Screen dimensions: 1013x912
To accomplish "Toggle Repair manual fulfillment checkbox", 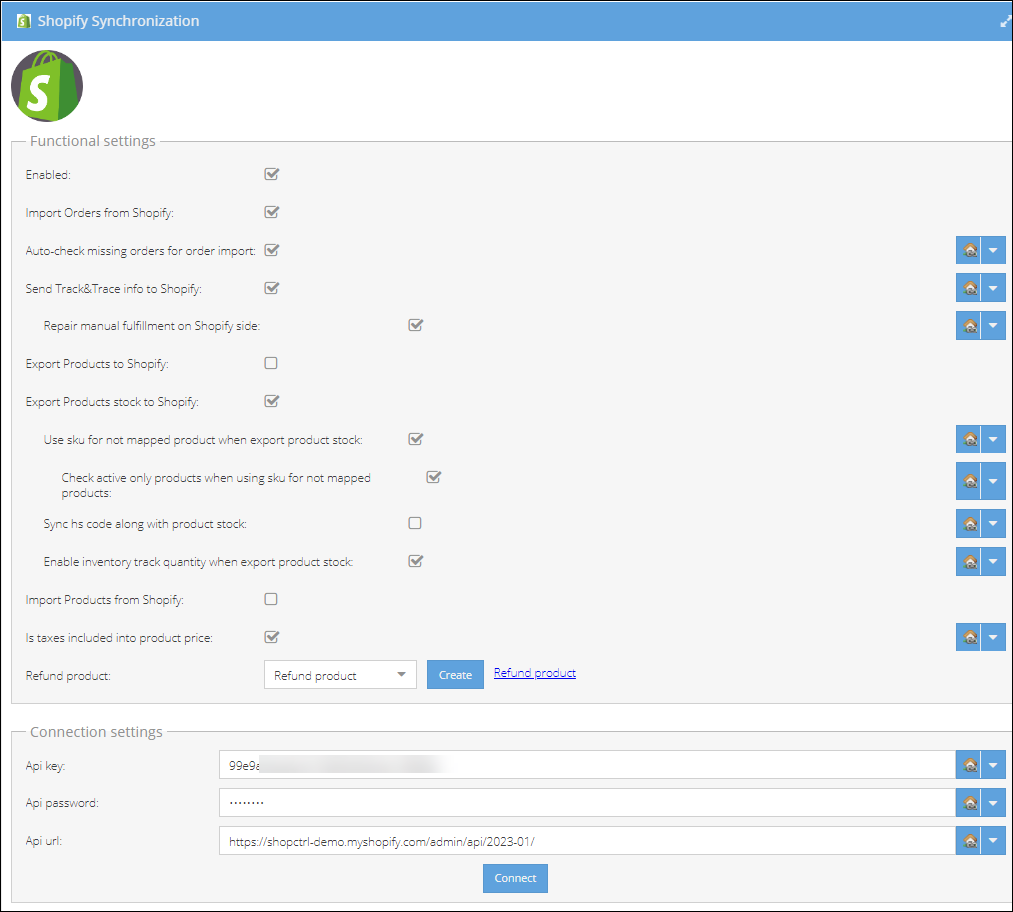I will (x=415, y=325).
